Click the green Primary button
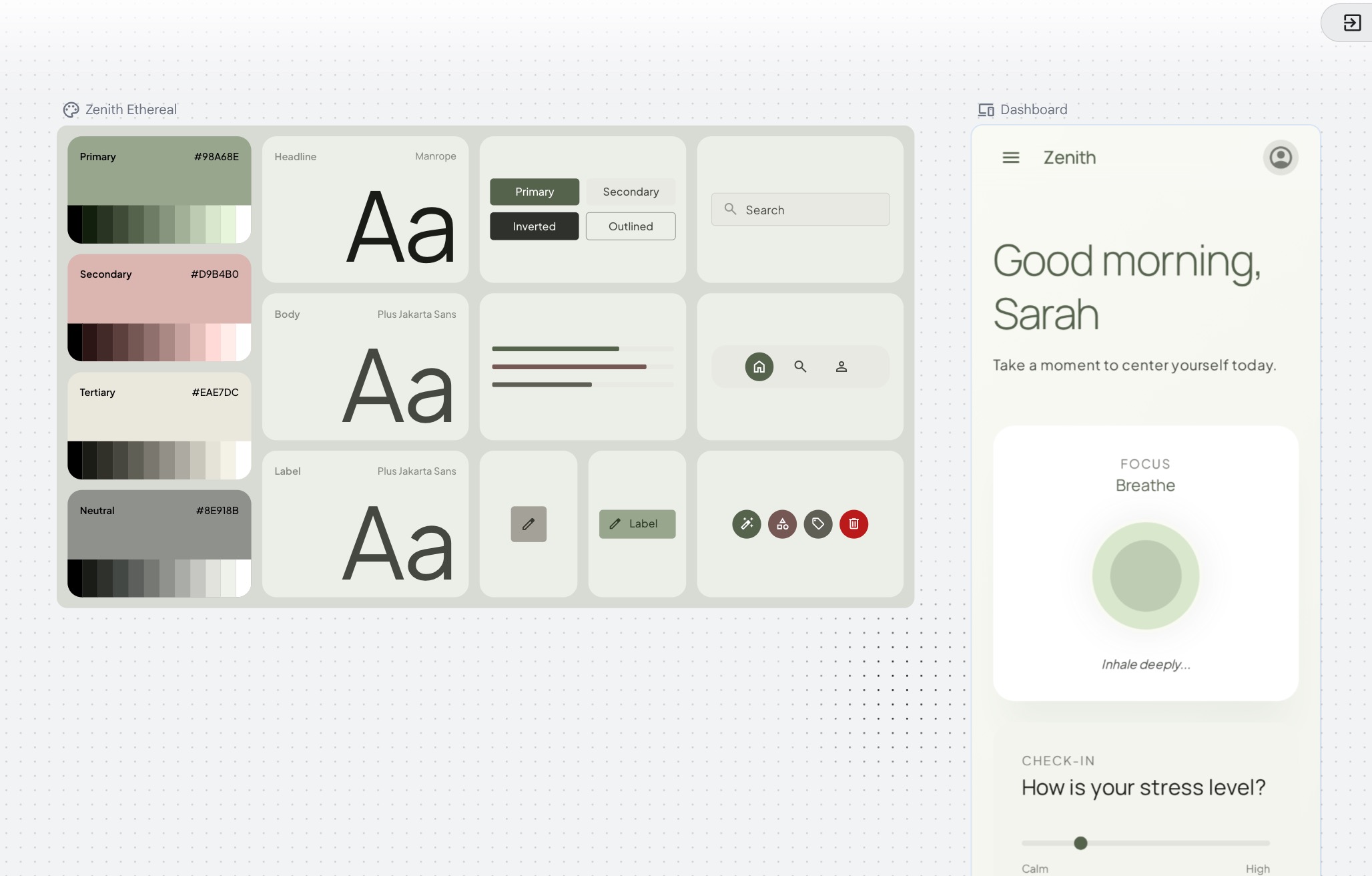This screenshot has width=1372, height=876. coord(535,192)
